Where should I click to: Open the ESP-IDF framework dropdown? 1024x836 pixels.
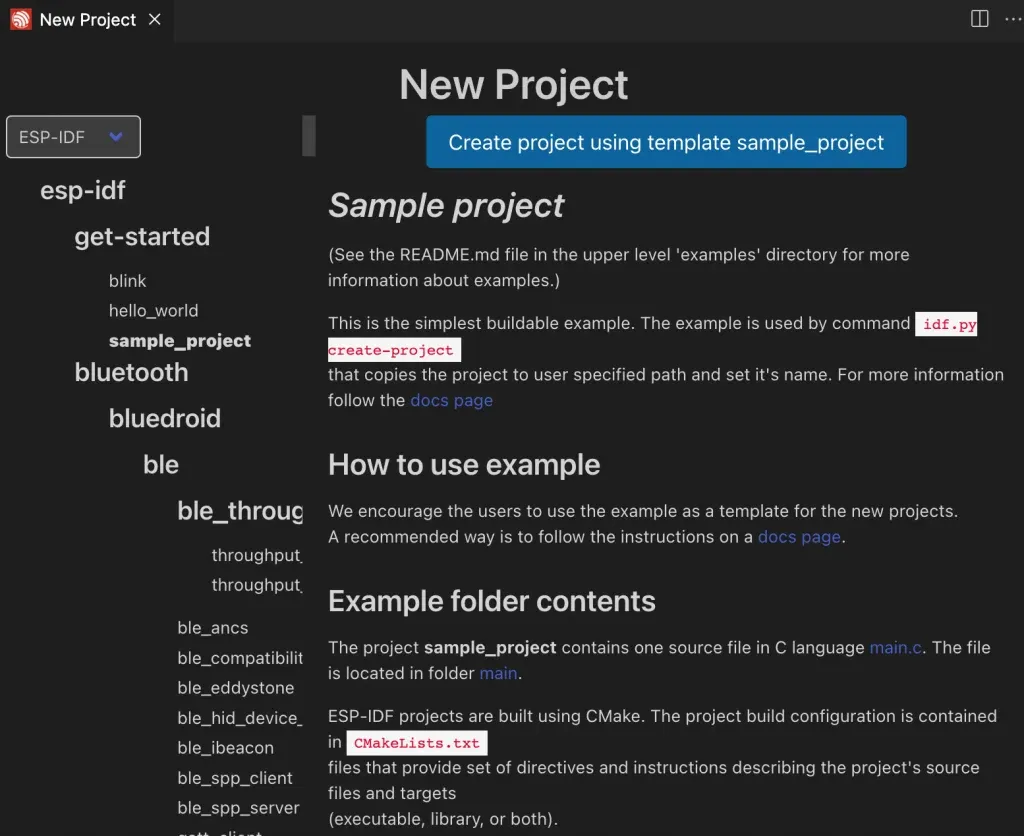pyautogui.click(x=73, y=136)
